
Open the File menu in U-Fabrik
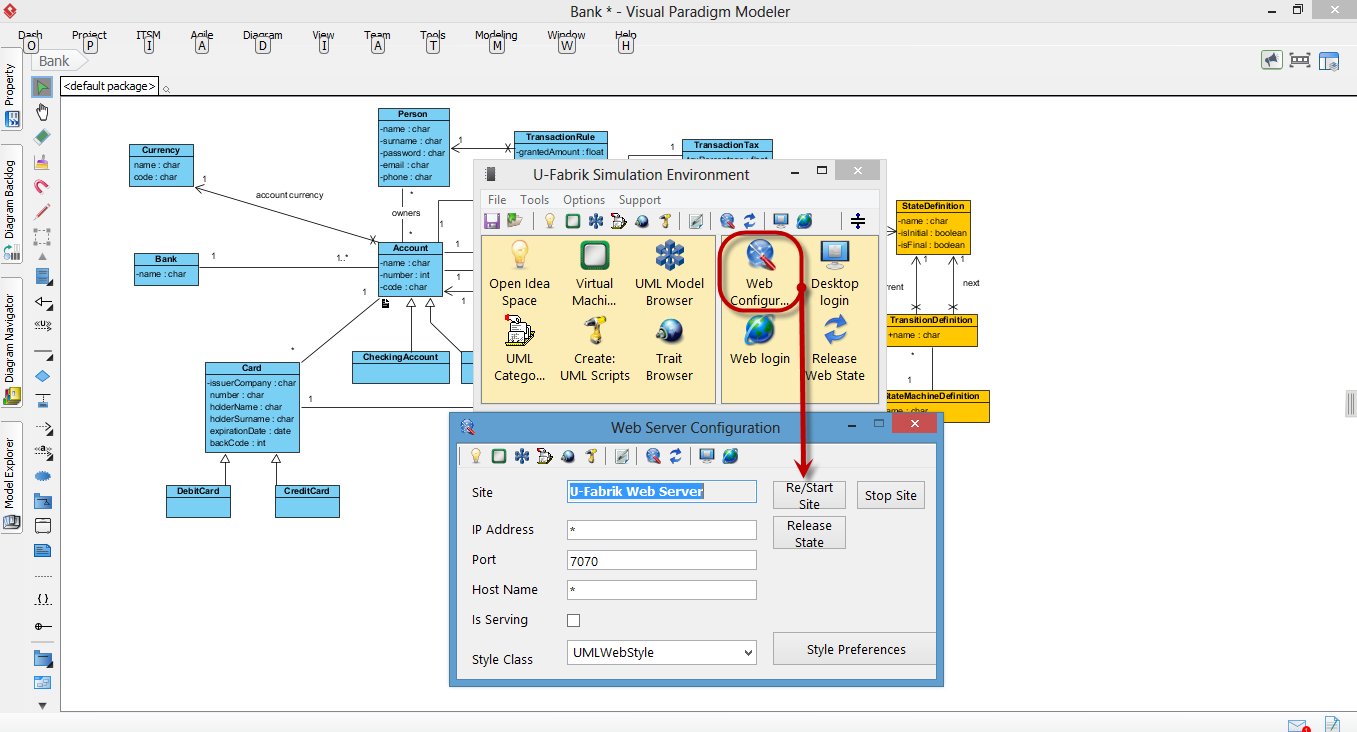coord(497,200)
